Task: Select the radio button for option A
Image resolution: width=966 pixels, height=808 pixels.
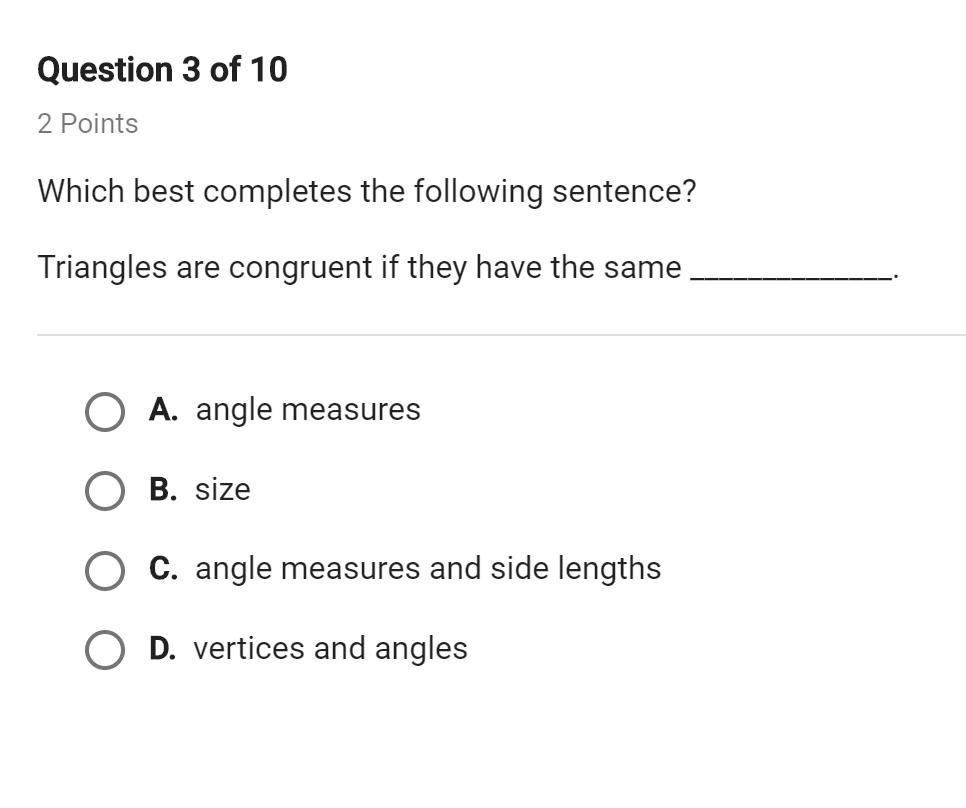Action: [105, 411]
